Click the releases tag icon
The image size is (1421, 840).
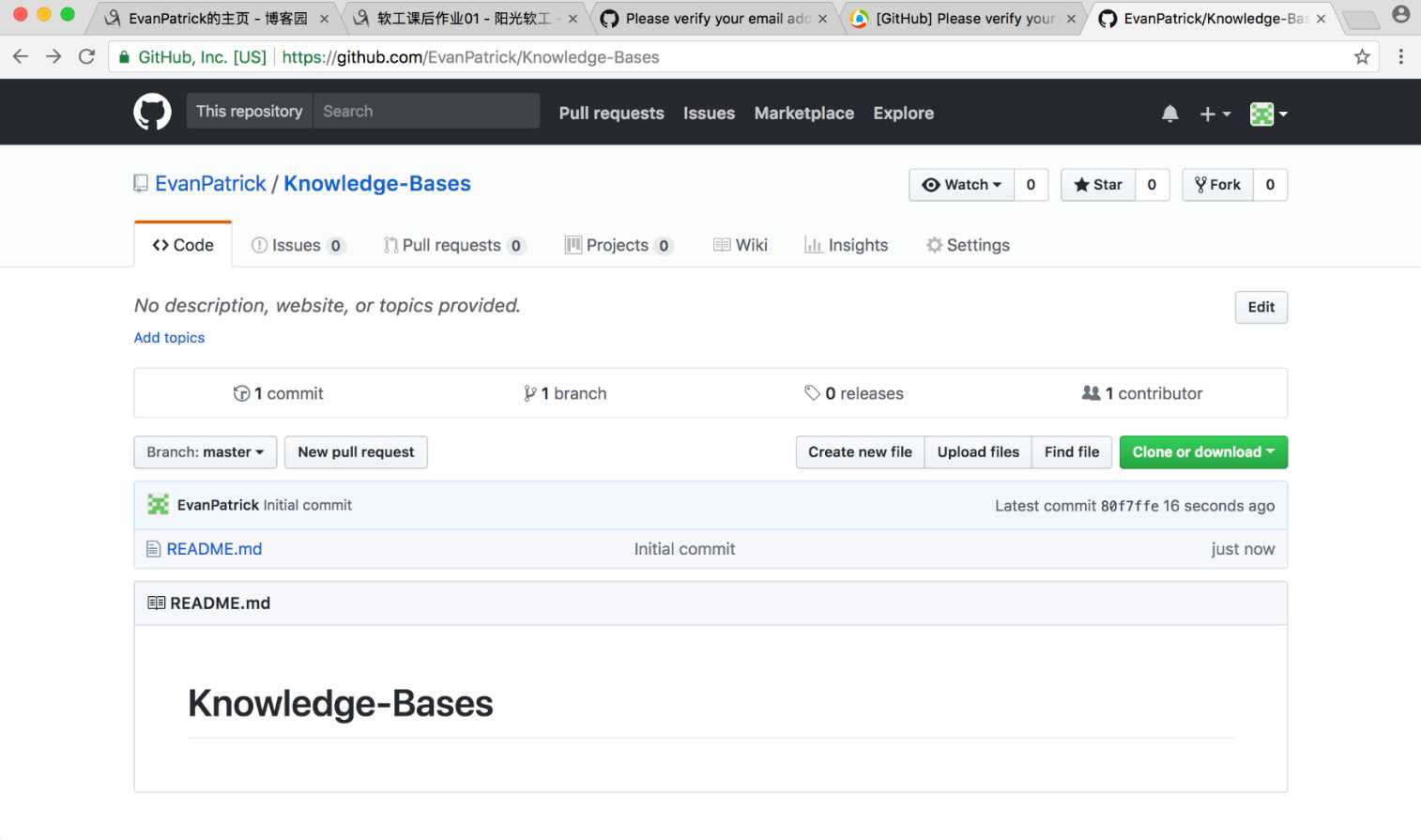[x=812, y=393]
